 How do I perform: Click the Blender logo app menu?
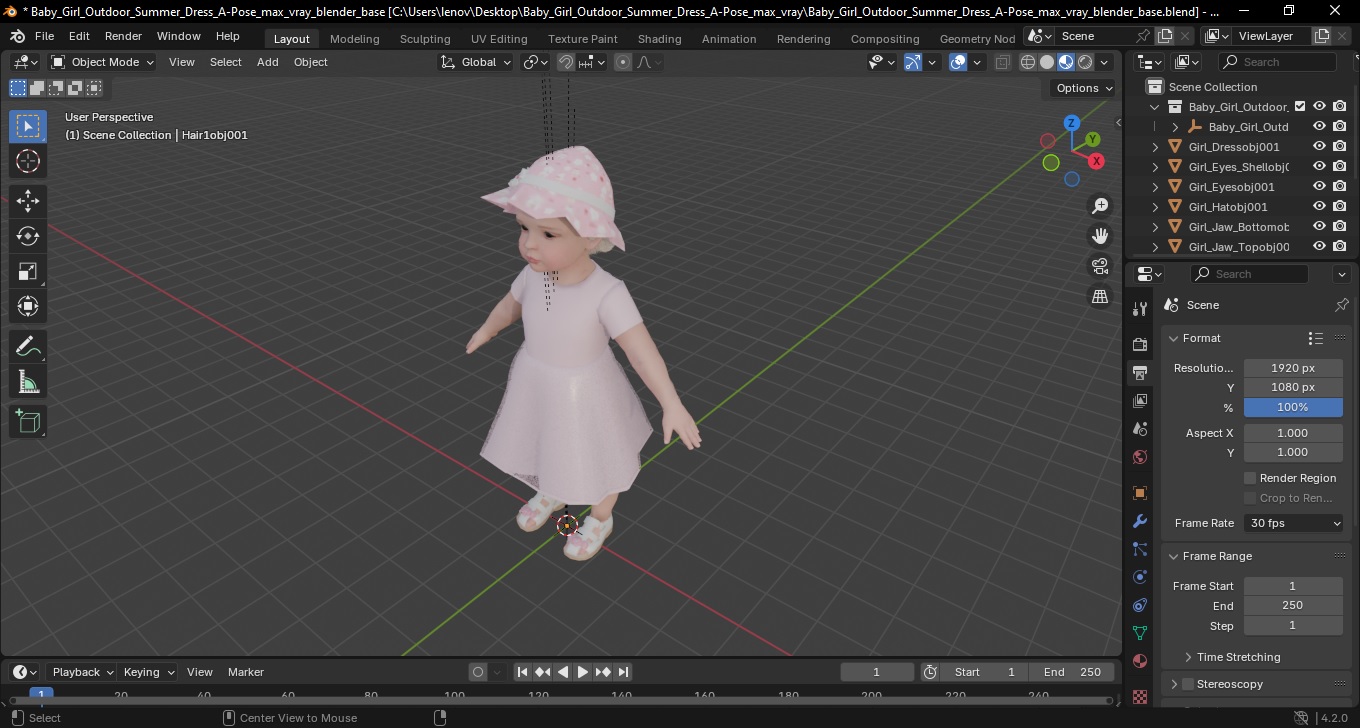point(17,36)
